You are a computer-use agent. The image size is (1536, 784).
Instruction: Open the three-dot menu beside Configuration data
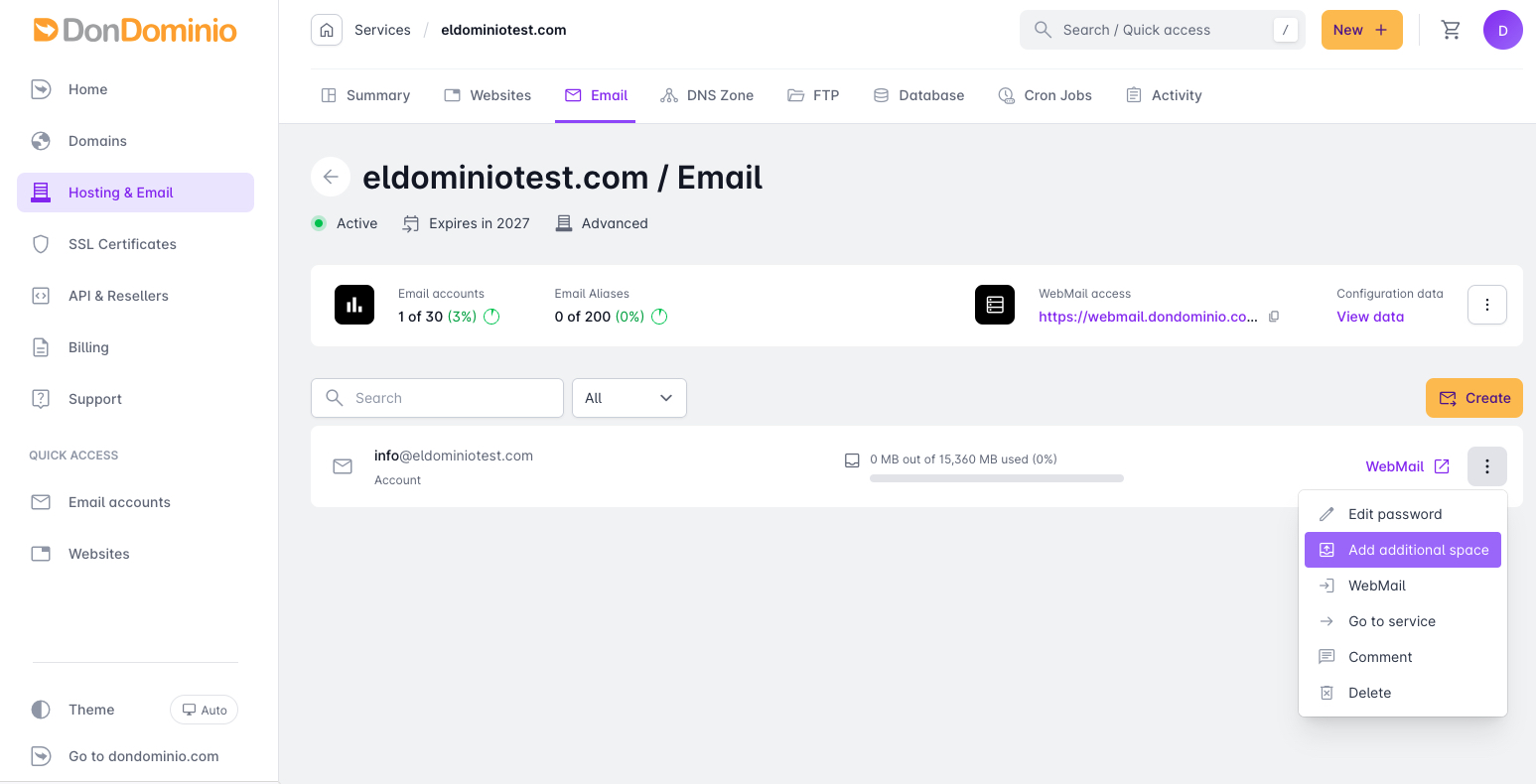coord(1486,305)
